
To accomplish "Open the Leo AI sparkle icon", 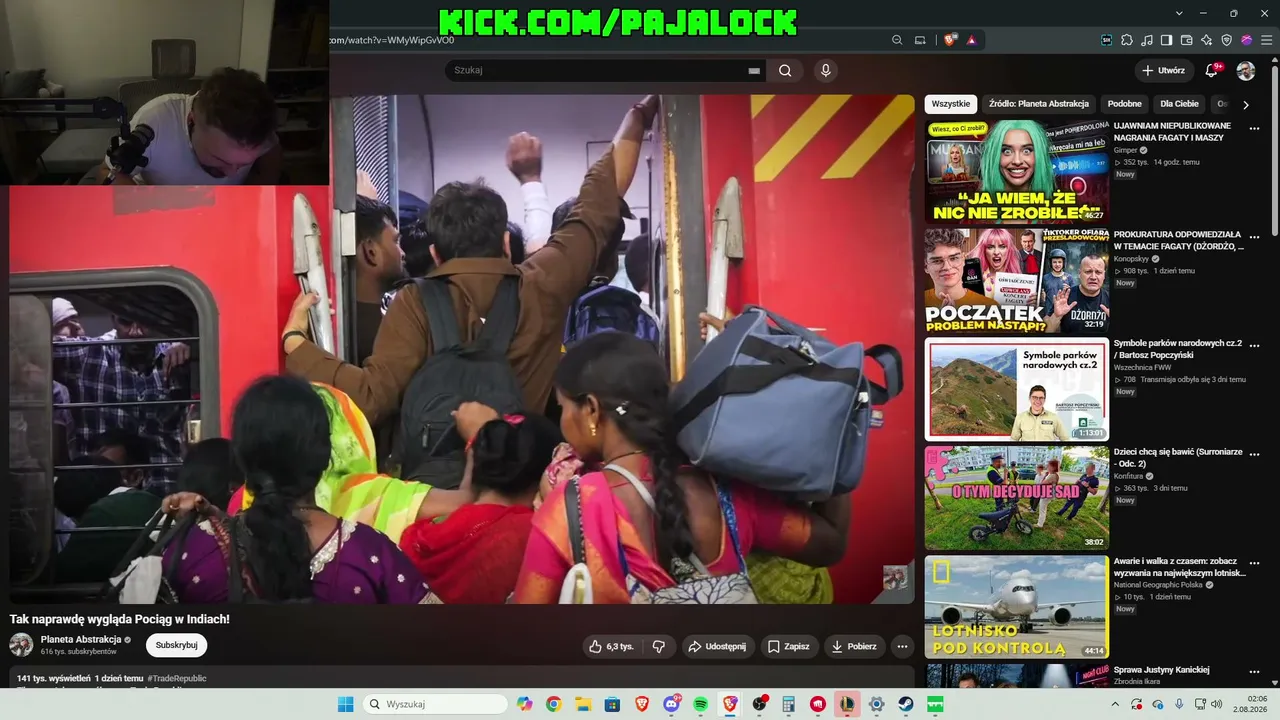I will coord(1207,40).
